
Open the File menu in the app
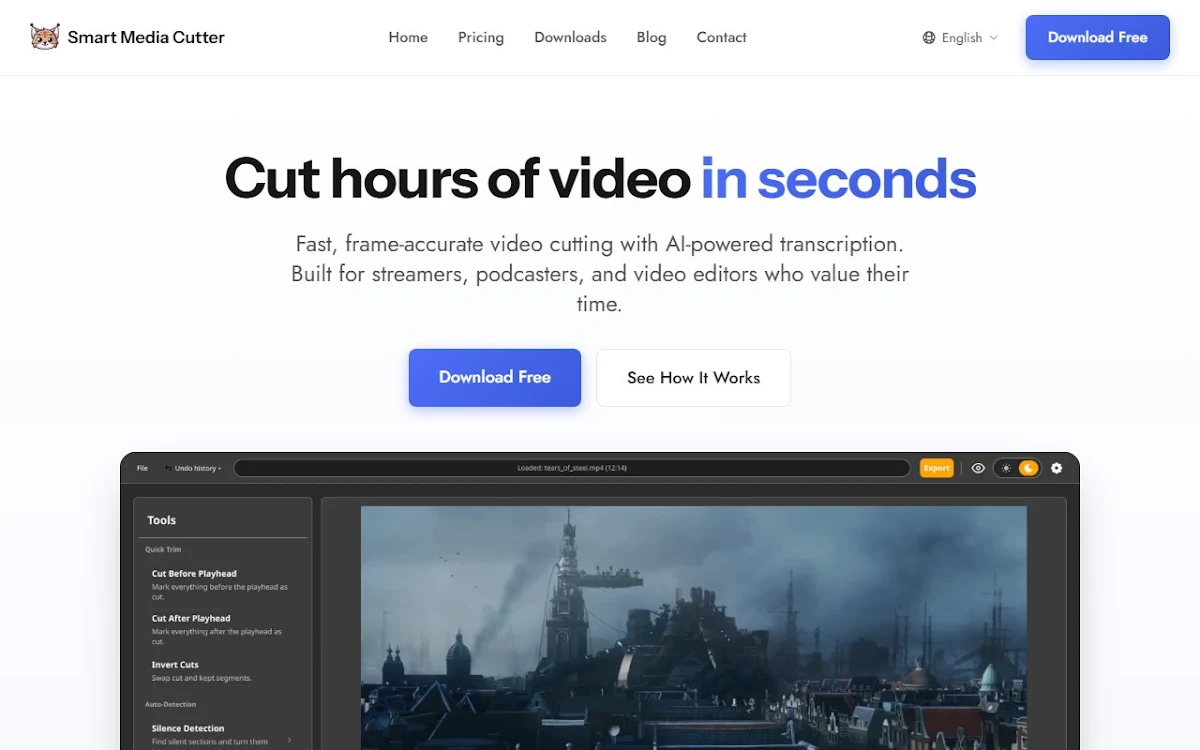point(143,468)
